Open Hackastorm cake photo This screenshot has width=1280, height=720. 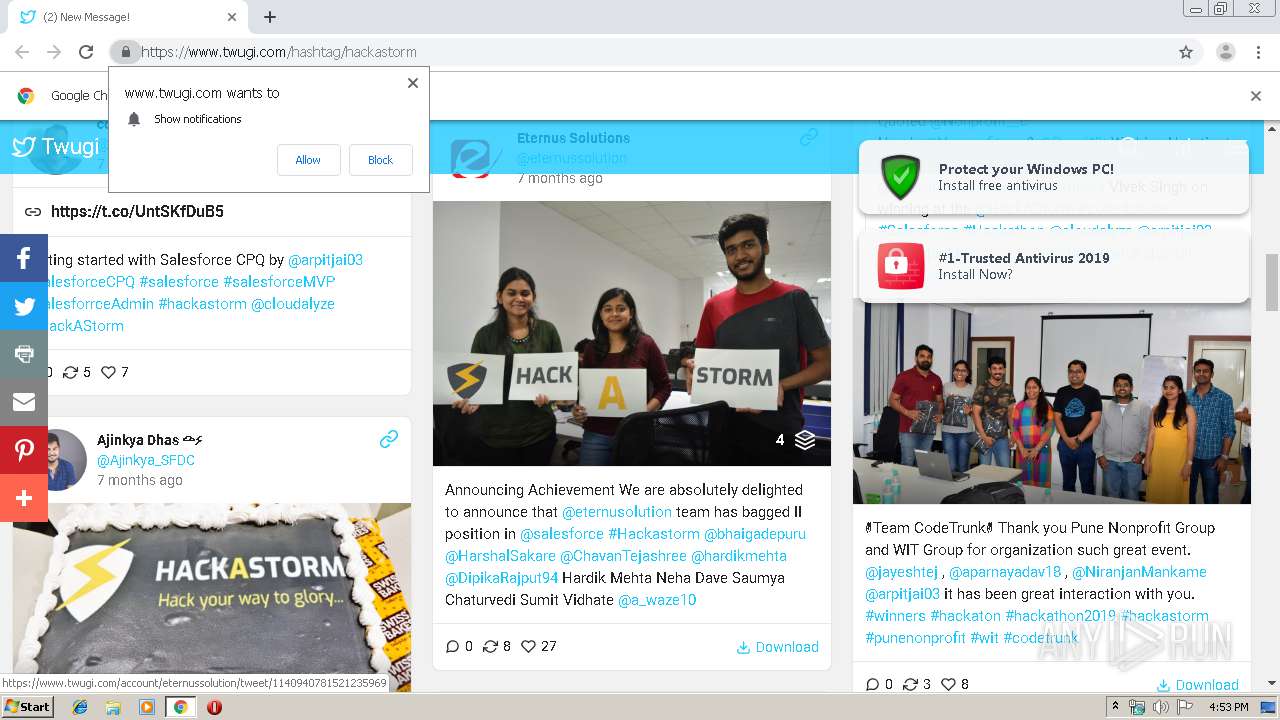(212, 597)
